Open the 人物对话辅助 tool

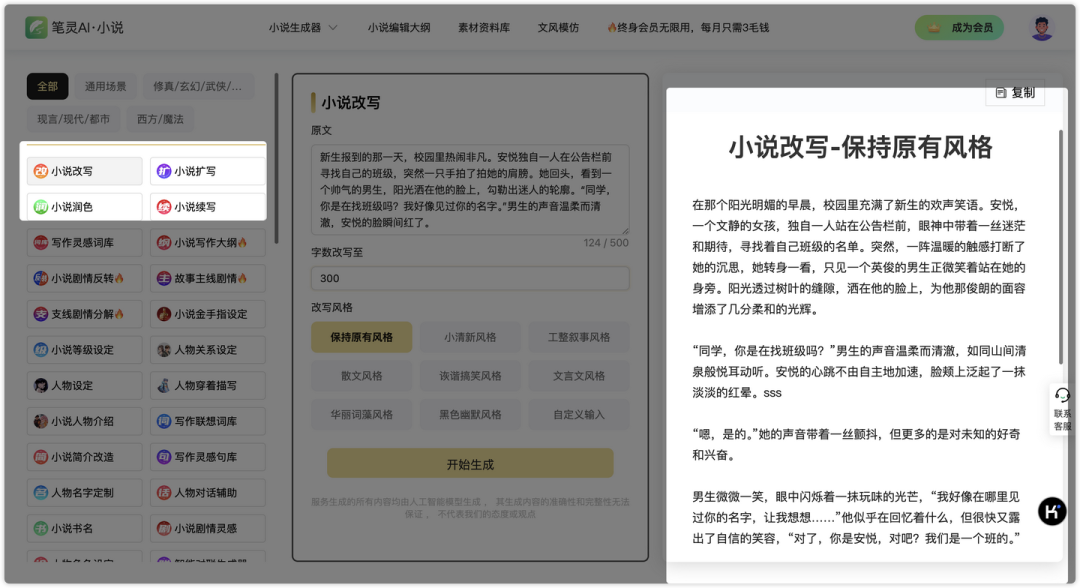point(207,492)
